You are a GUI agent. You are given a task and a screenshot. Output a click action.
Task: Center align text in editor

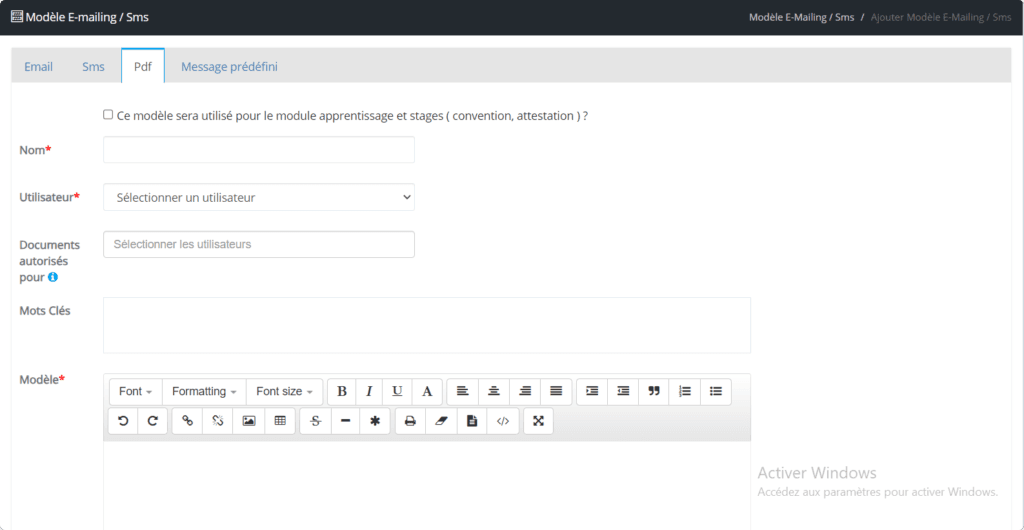click(x=494, y=392)
